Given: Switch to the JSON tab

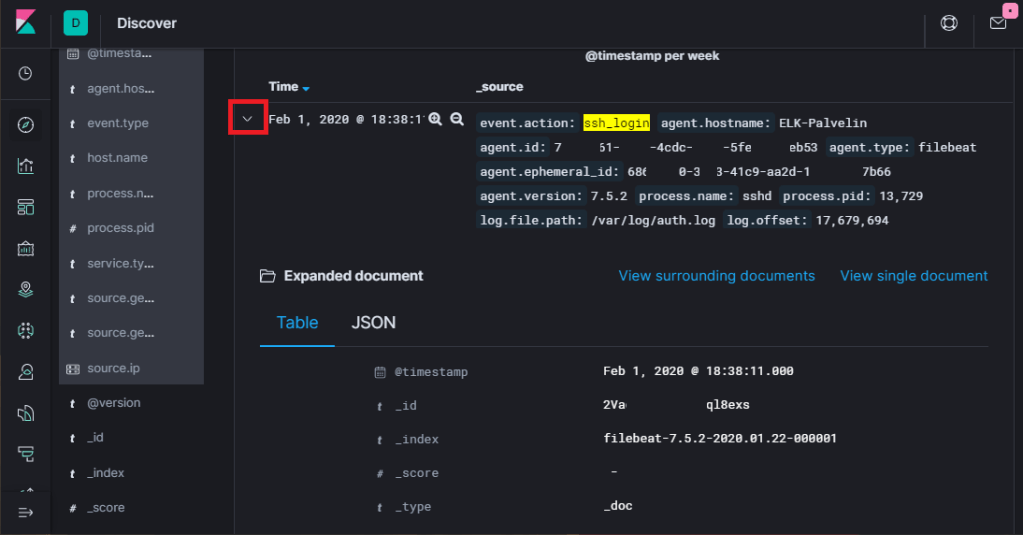Looking at the screenshot, I should 373,323.
